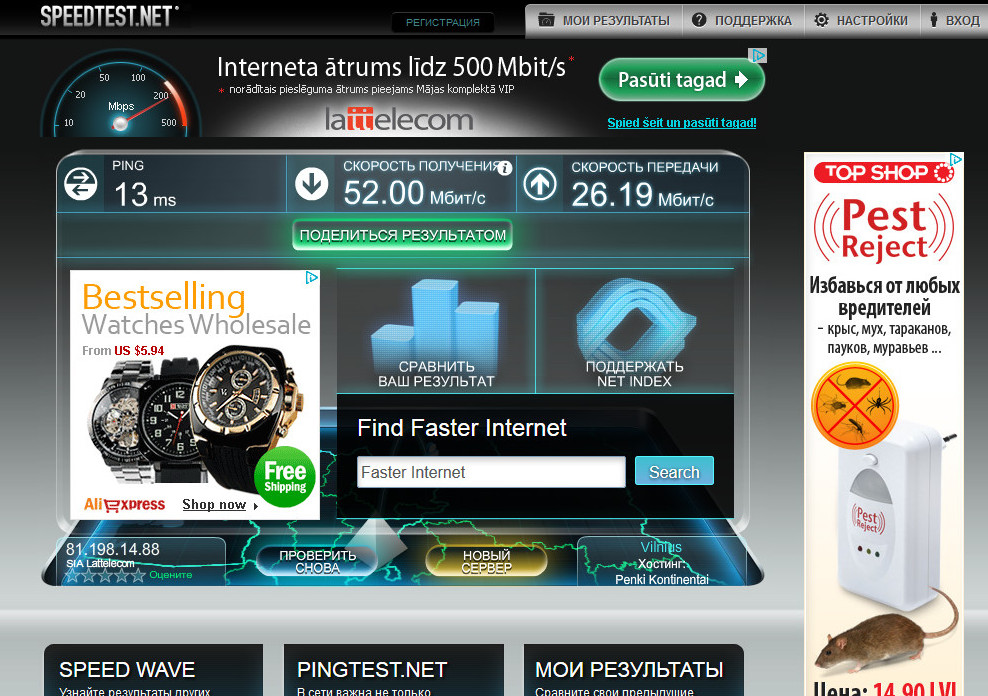The image size is (988, 696).
Task: Open СРАВНИТЬ ВАШ РЕЗУЛЬТАТ tile
Action: tap(436, 331)
